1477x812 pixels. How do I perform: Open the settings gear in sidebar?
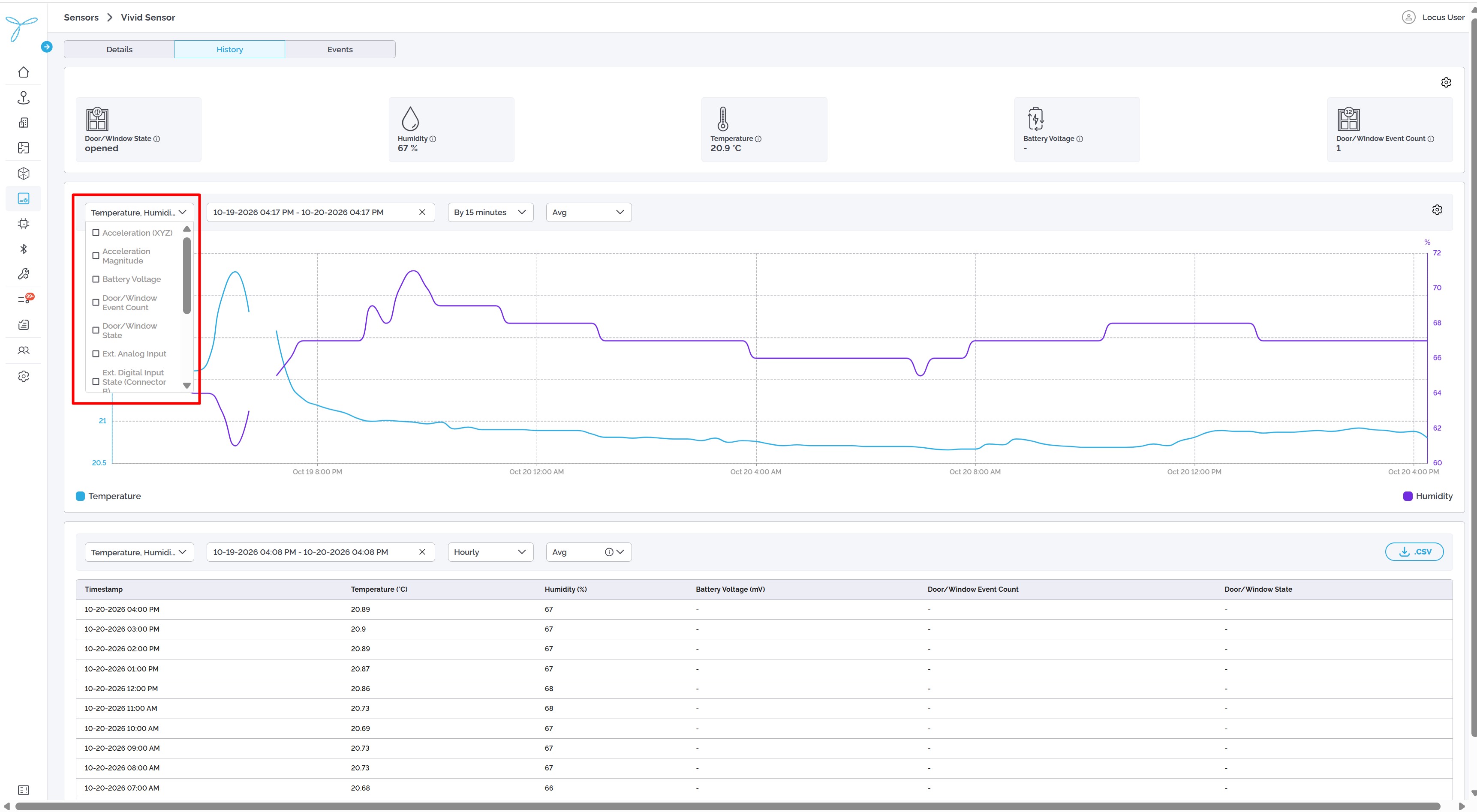pos(24,376)
